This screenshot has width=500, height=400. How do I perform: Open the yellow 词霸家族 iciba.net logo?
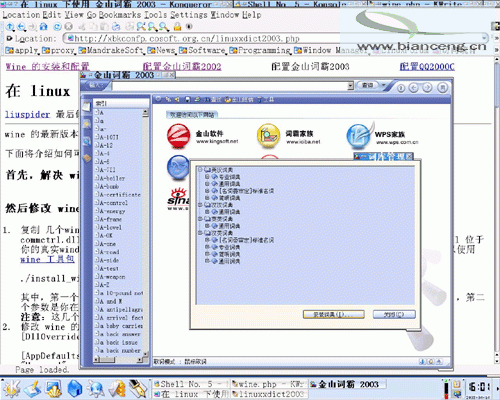pyautogui.click(x=268, y=136)
